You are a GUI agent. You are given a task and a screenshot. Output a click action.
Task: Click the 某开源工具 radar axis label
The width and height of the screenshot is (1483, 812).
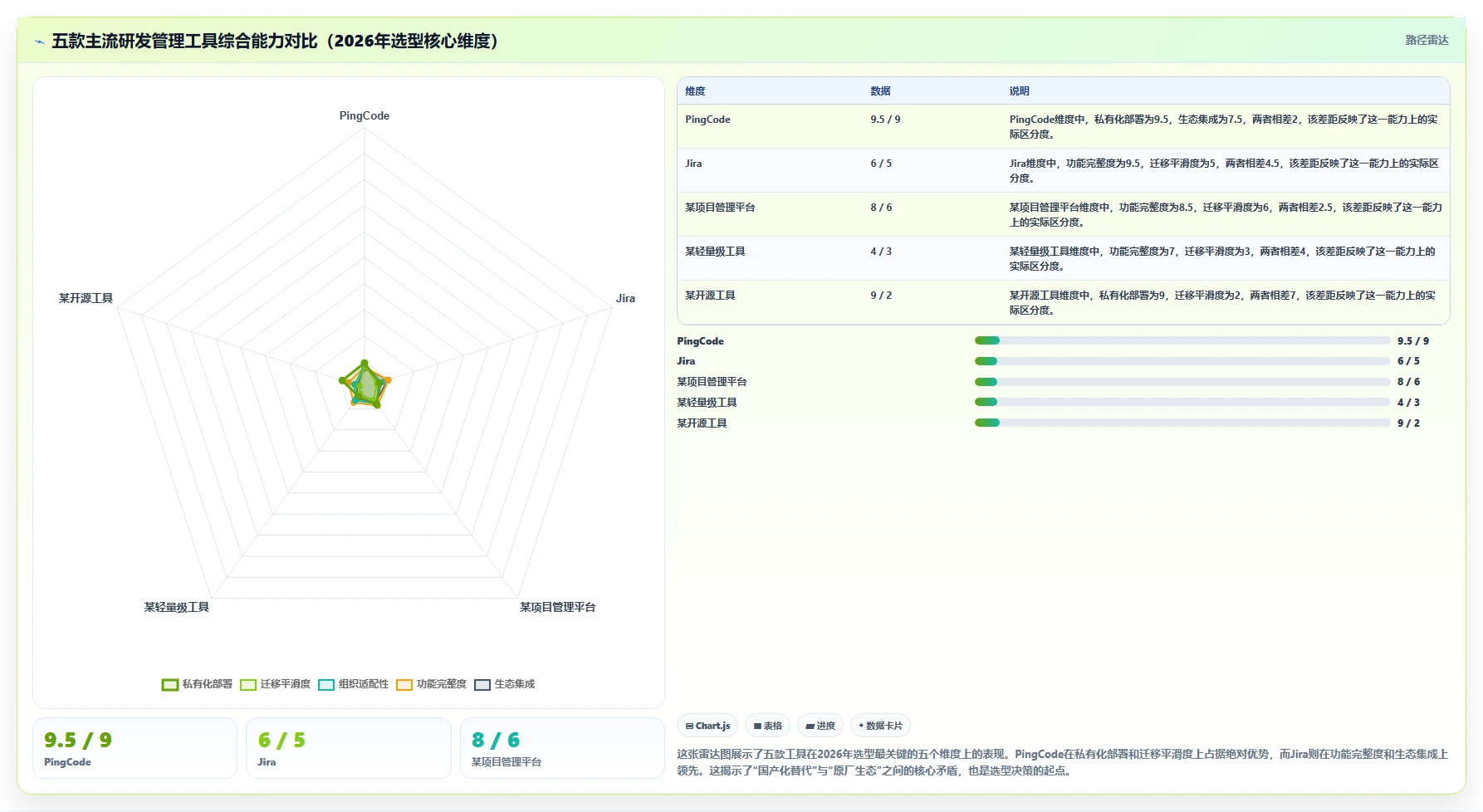point(86,298)
